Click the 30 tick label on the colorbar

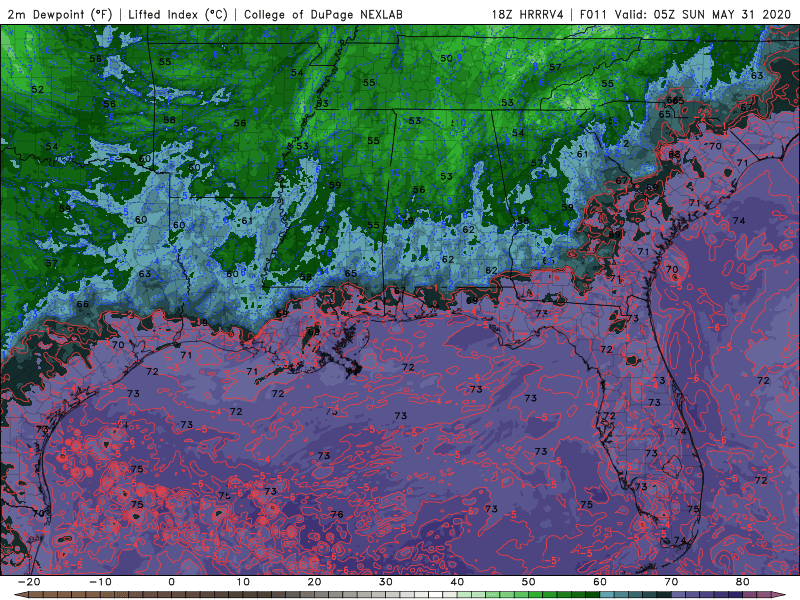[386, 582]
